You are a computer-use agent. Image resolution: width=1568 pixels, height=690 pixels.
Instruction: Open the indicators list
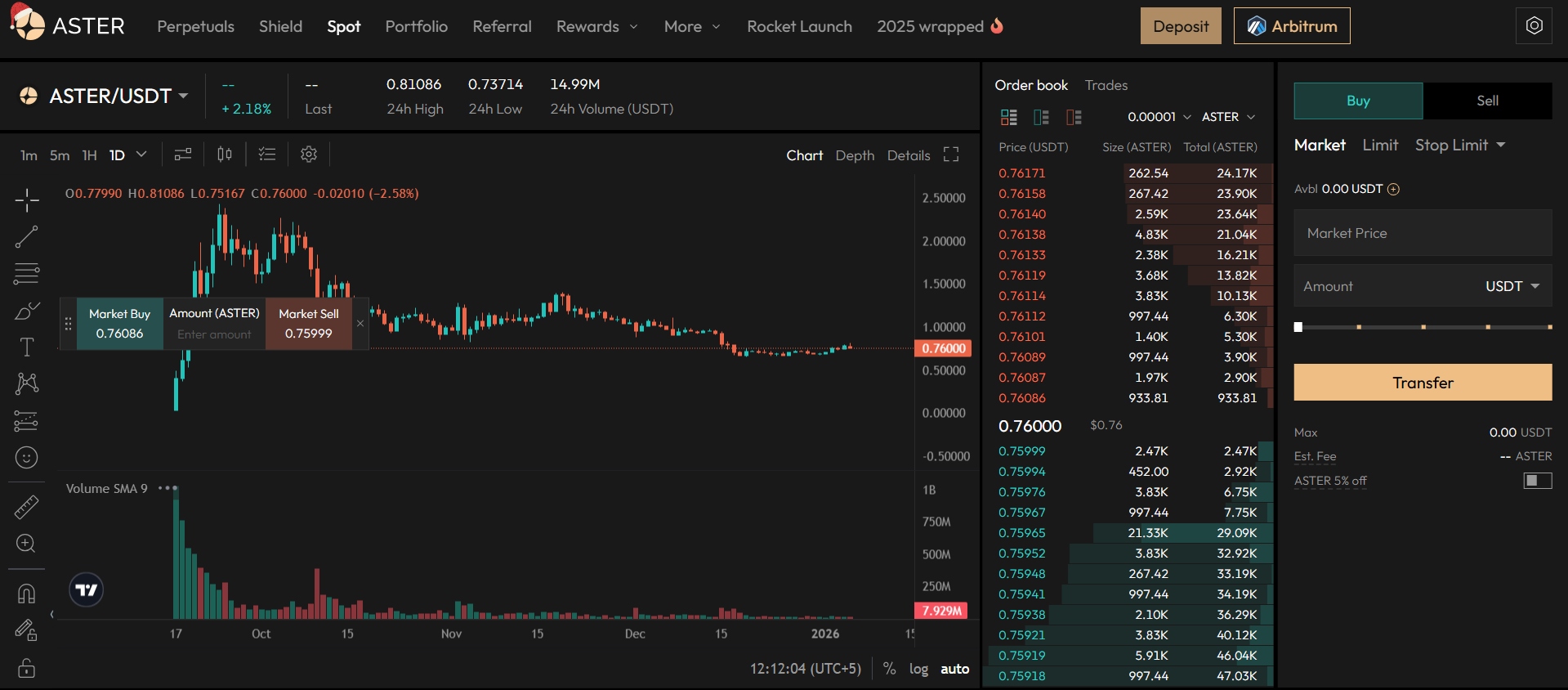pyautogui.click(x=267, y=154)
